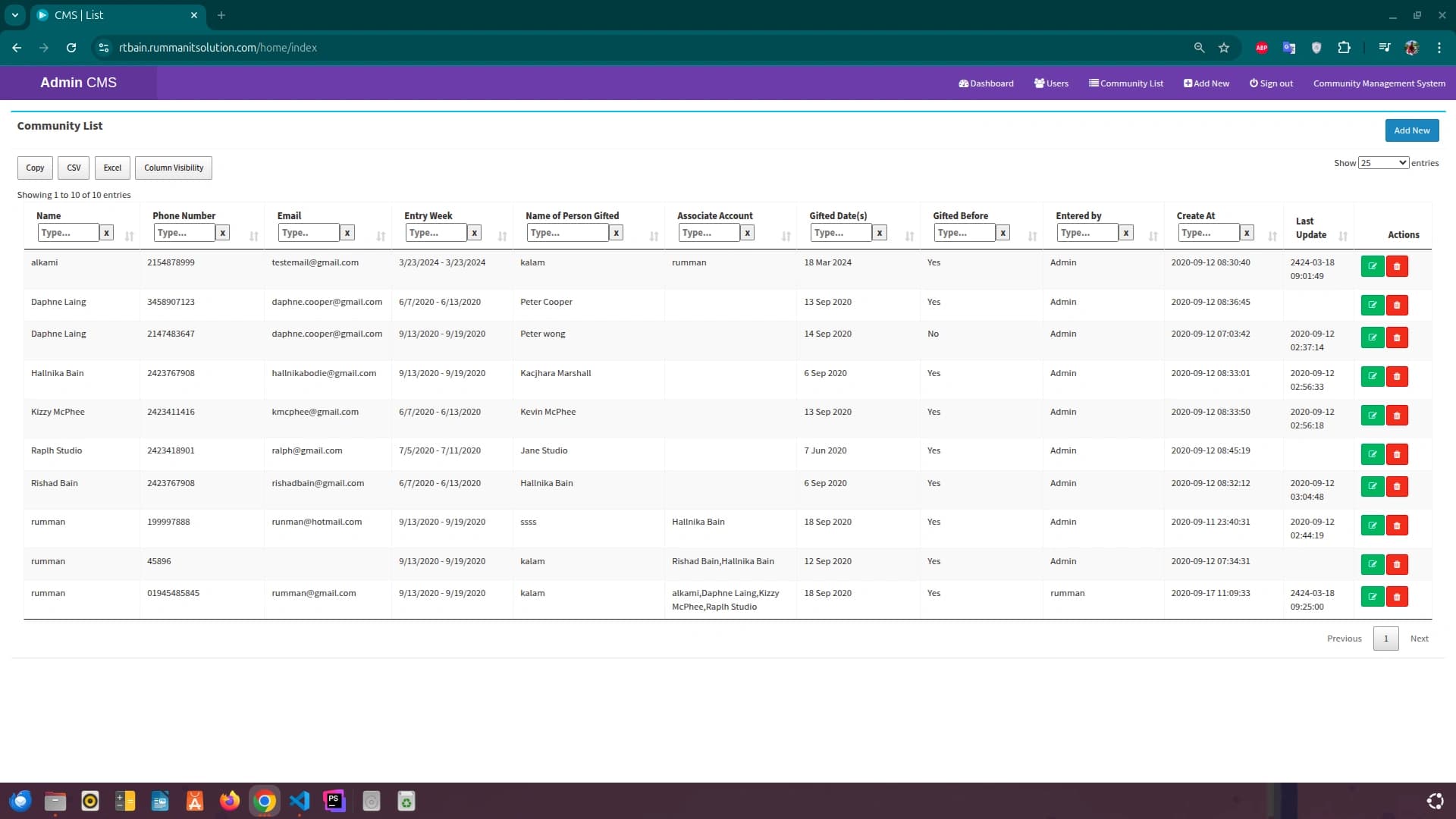This screenshot has width=1456, height=819.
Task: Edit the Rishad Bain row entry
Action: click(x=1373, y=487)
